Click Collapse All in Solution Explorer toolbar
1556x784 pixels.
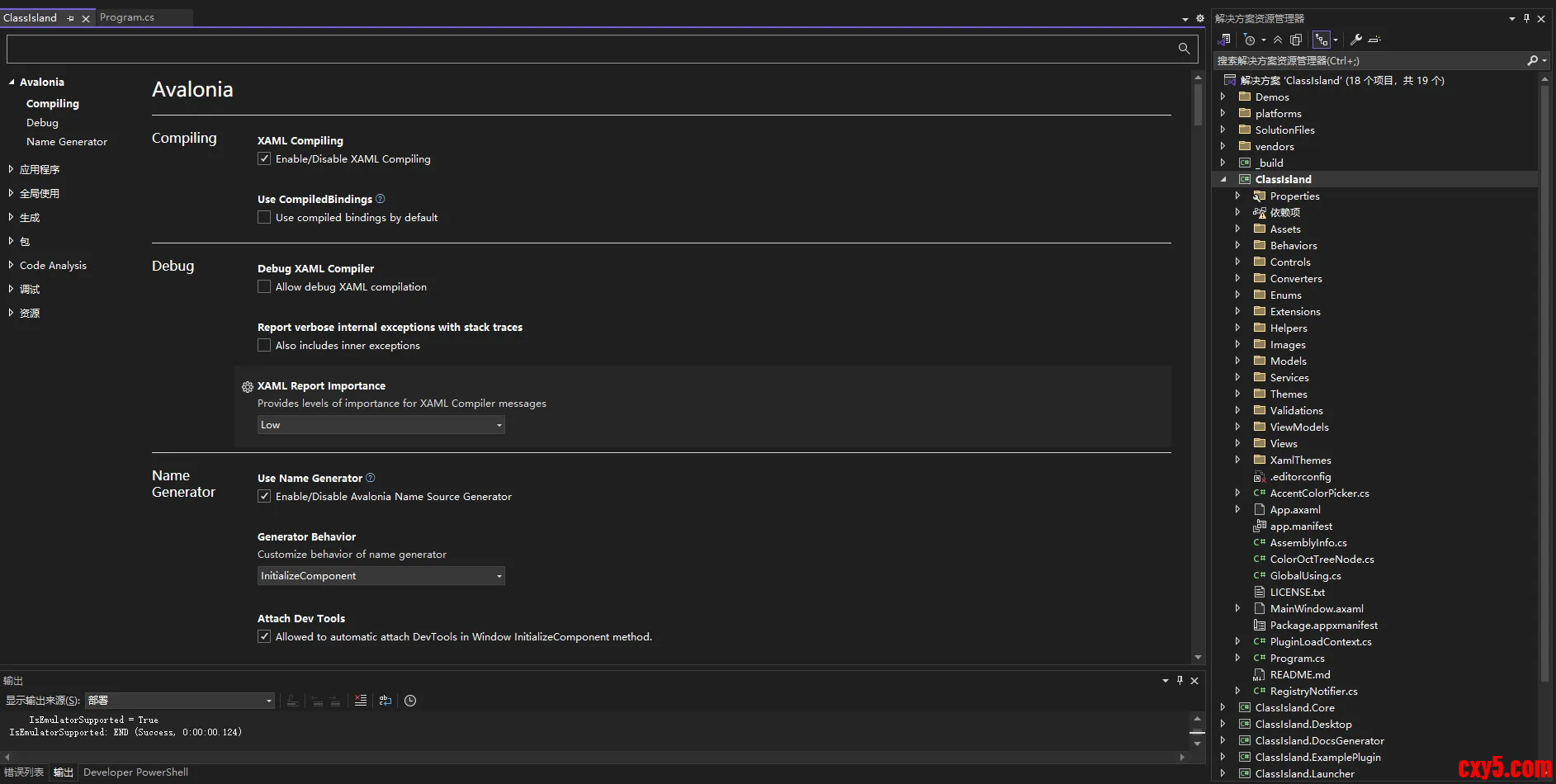(1278, 40)
